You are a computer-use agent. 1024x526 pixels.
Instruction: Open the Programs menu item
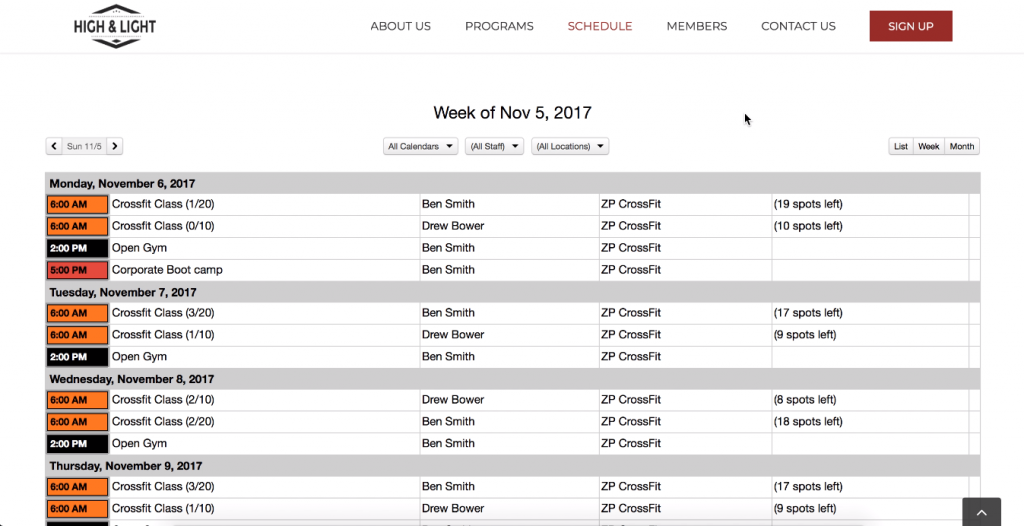pos(499,26)
